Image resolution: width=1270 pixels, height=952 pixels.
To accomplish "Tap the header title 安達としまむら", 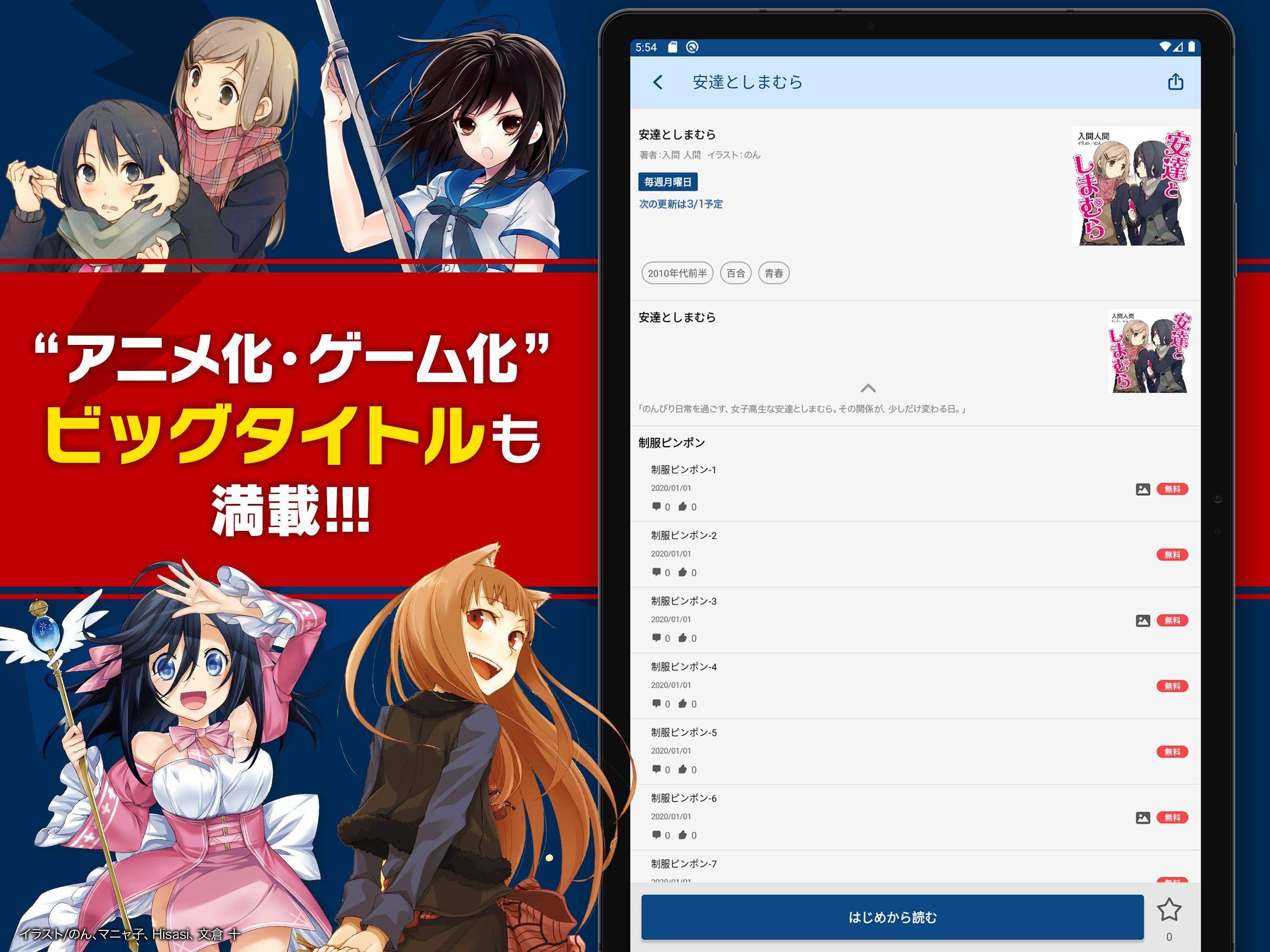I will pyautogui.click(x=747, y=82).
